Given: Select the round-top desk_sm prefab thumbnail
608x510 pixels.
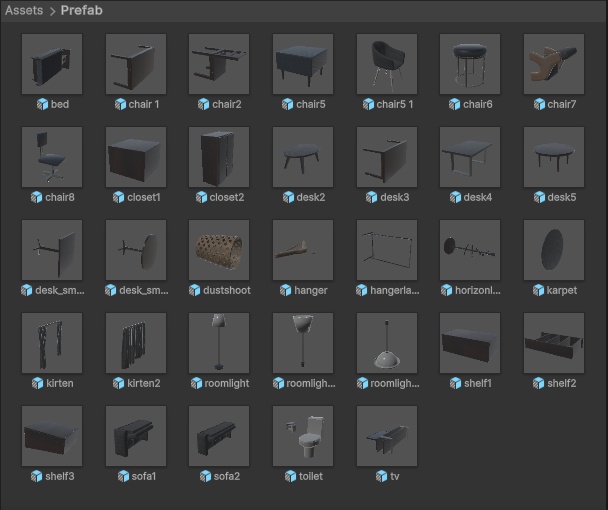Looking at the screenshot, I should pos(136,250).
